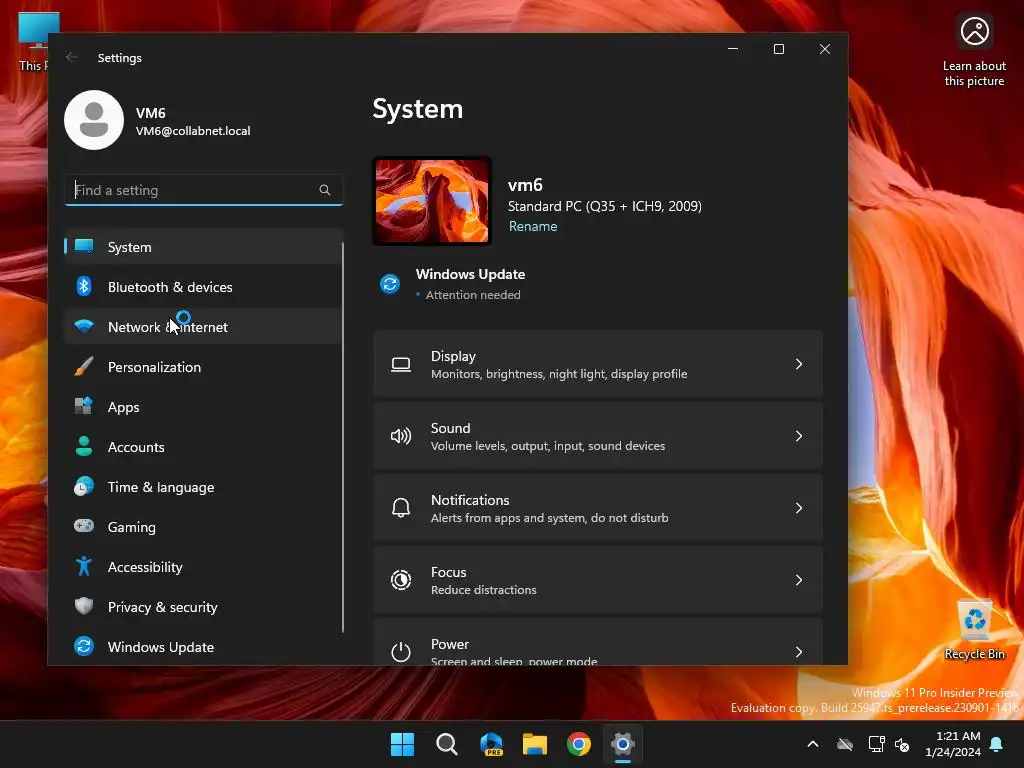
Task: Click the Notifications bell icon in System list
Action: 401,508
